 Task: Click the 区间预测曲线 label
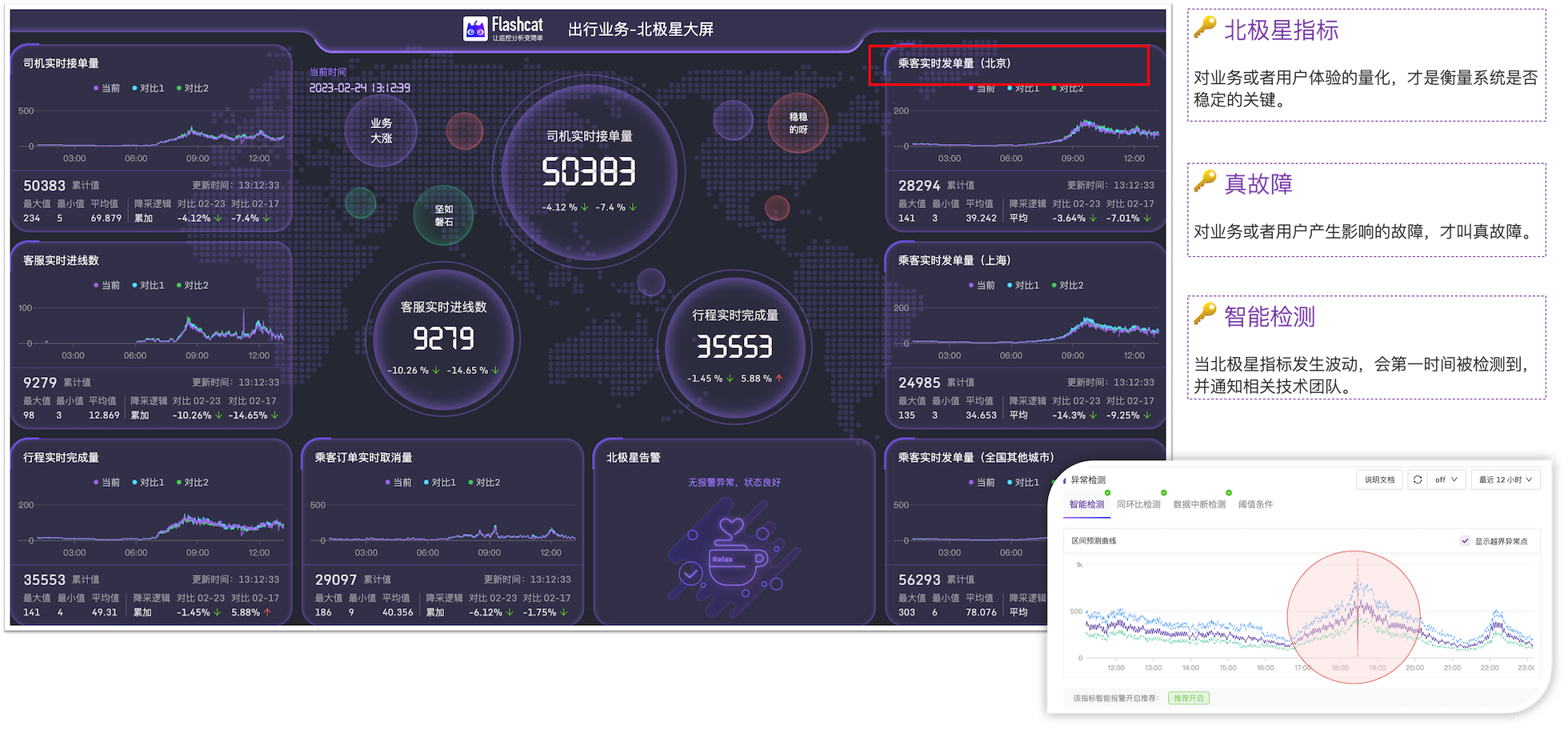1094,541
